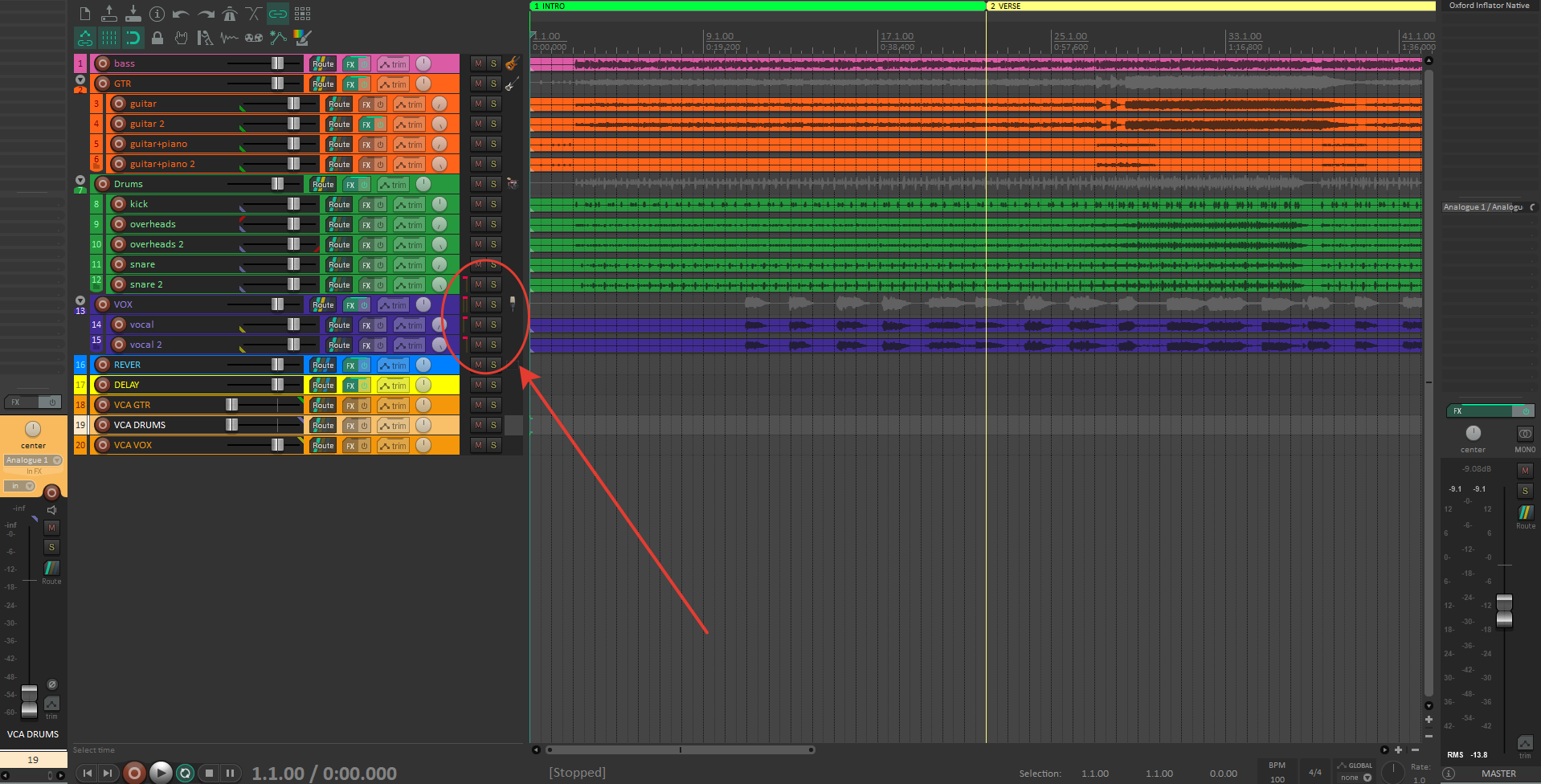The width and height of the screenshot is (1541, 784).
Task: Click the undo arrow icon
Action: tap(182, 14)
